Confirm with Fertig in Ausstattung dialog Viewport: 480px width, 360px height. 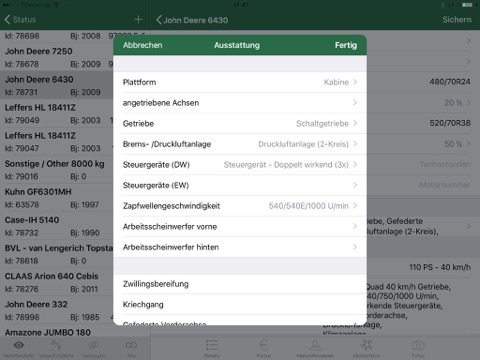click(346, 45)
